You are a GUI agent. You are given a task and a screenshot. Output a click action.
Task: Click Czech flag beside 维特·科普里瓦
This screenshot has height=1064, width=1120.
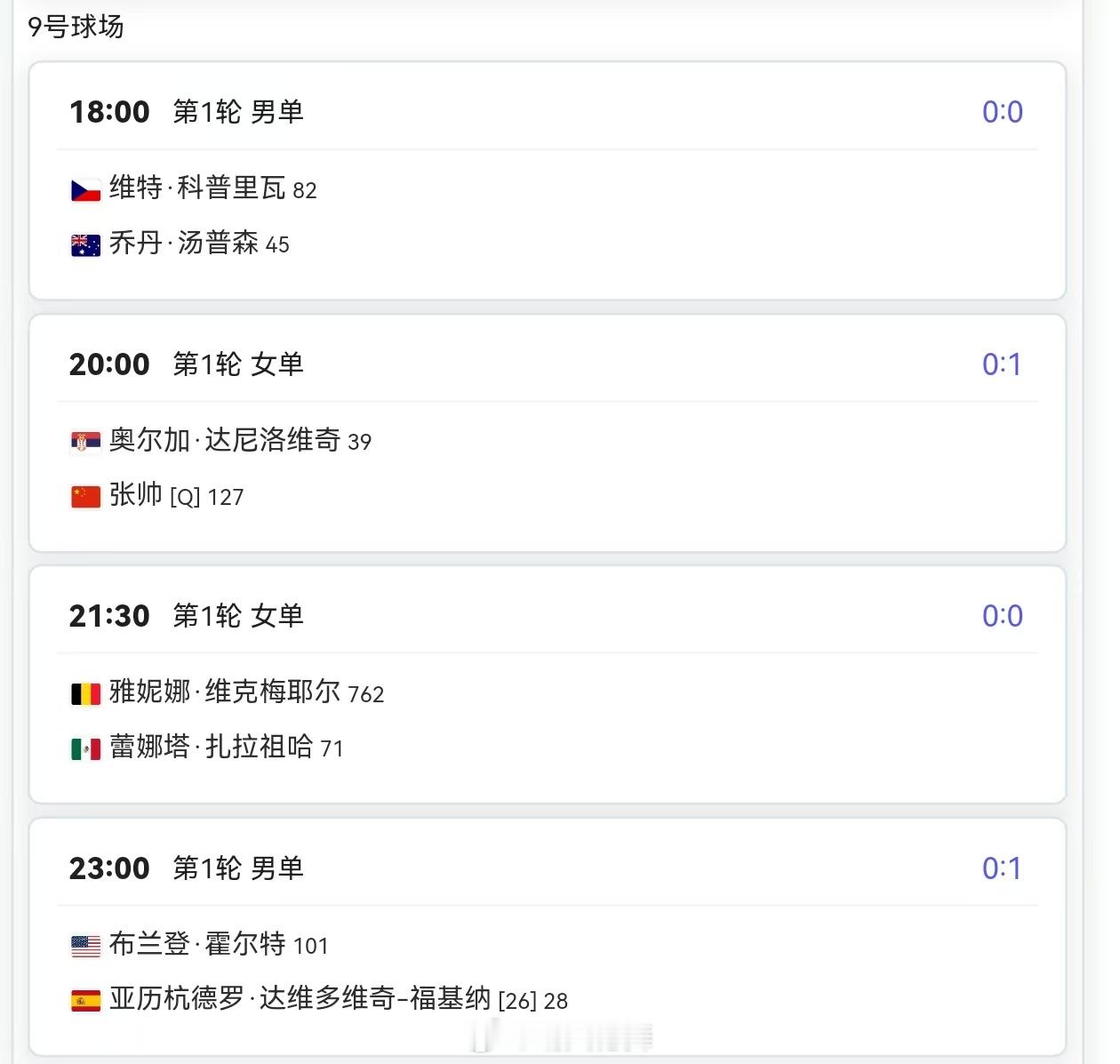[x=86, y=190]
